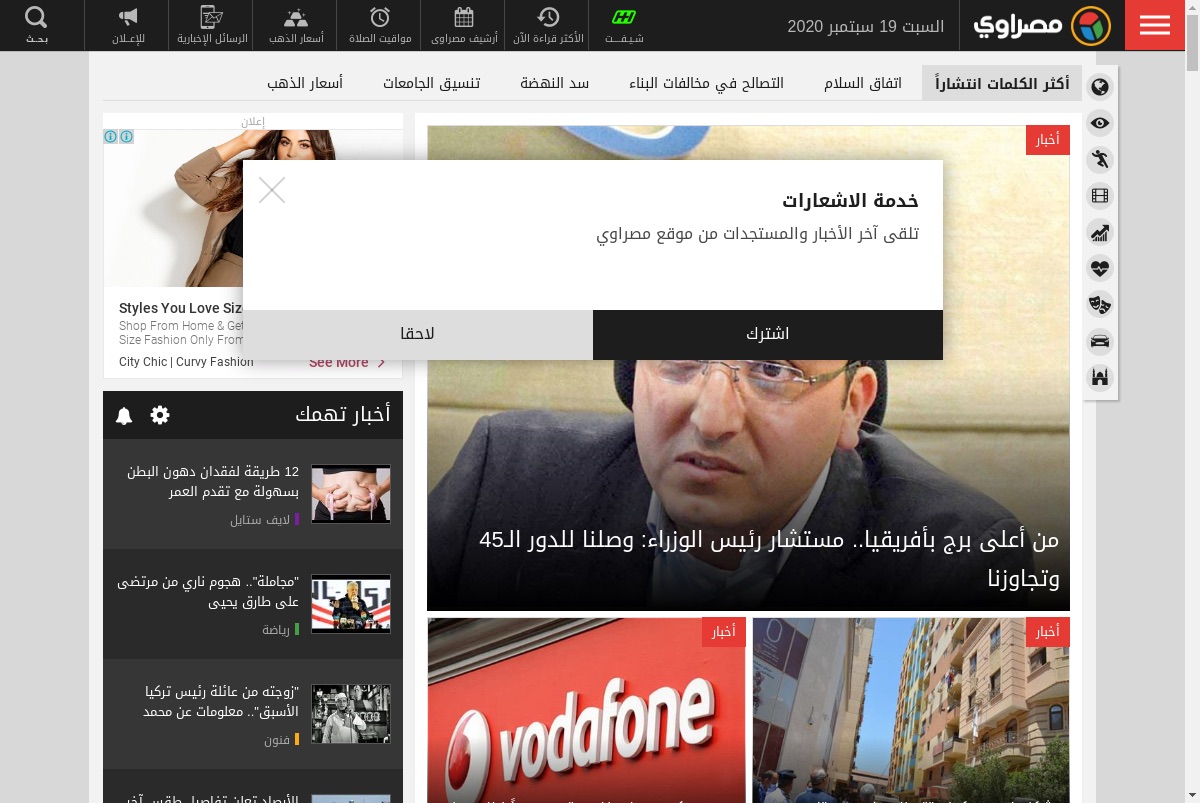Click the لايف ستايل category label
The image size is (1200, 803).
(x=260, y=520)
